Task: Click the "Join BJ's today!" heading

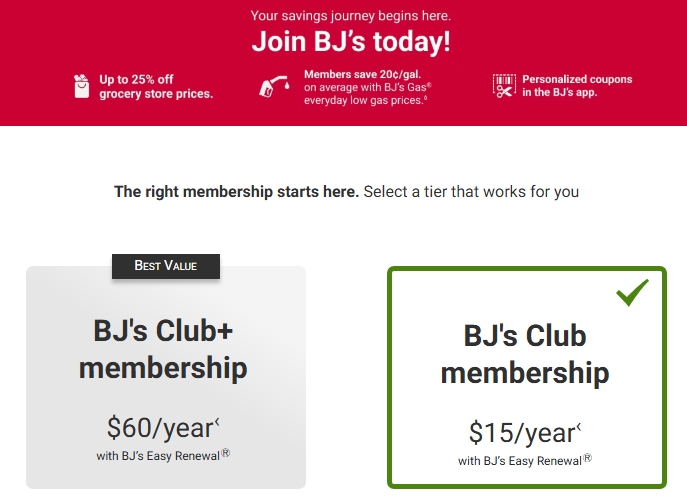Action: [x=351, y=42]
